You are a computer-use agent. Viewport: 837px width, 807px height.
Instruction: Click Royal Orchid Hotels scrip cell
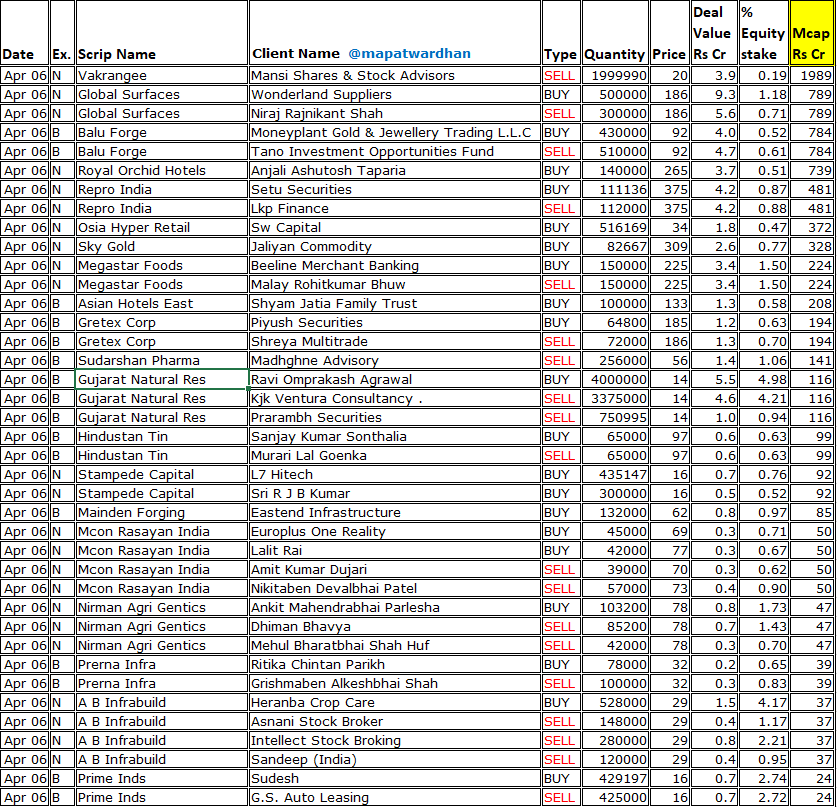coord(162,170)
